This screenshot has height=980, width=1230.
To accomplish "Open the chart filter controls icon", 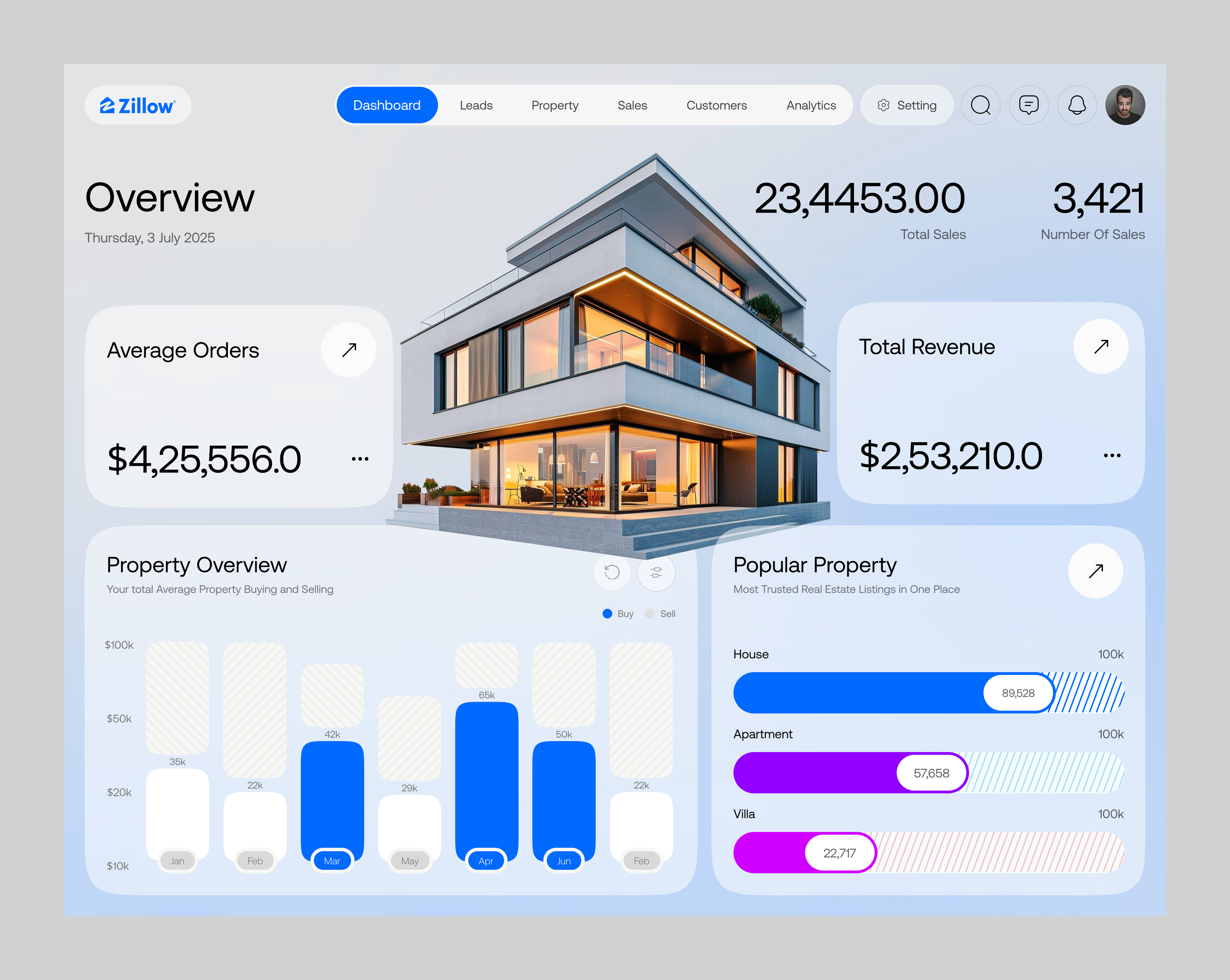I will coord(656,572).
